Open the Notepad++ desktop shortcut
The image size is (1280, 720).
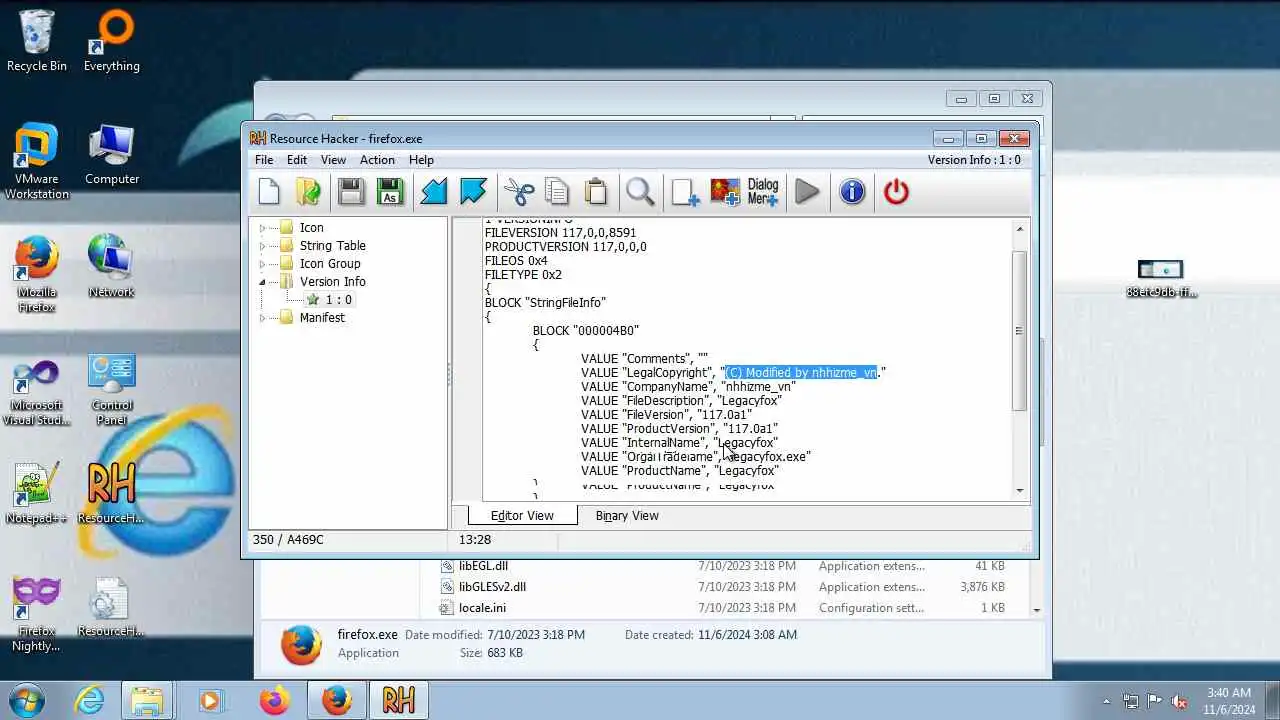(37, 493)
